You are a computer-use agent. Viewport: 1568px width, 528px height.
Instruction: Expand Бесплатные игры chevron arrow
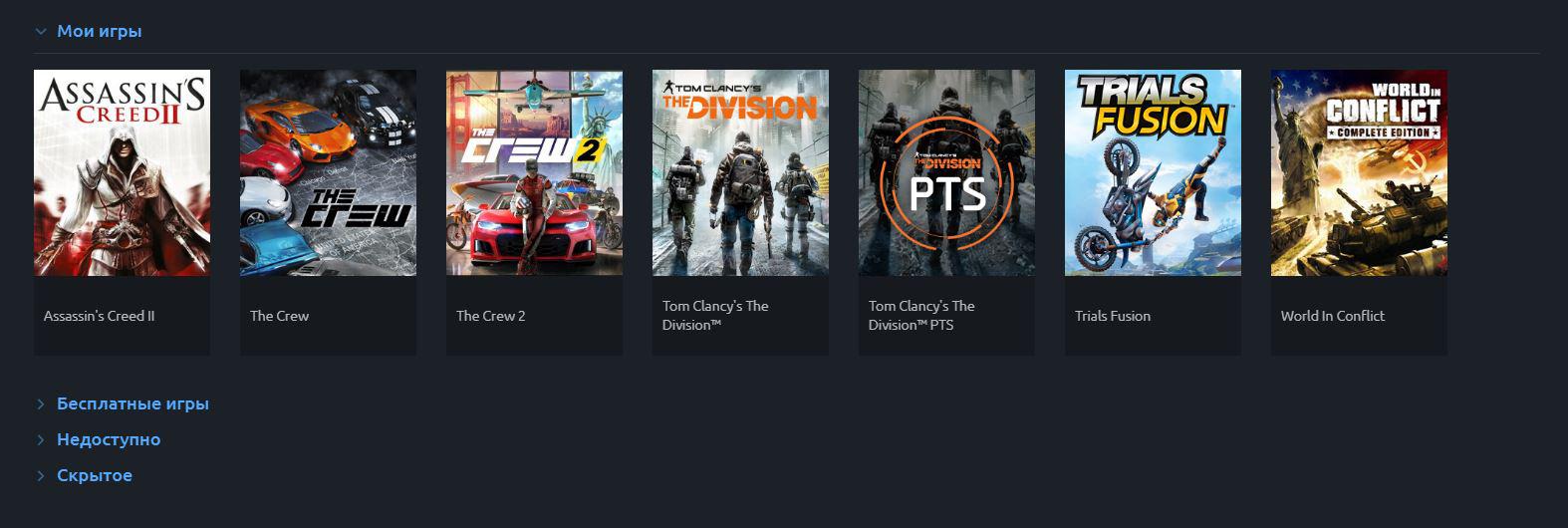[41, 404]
